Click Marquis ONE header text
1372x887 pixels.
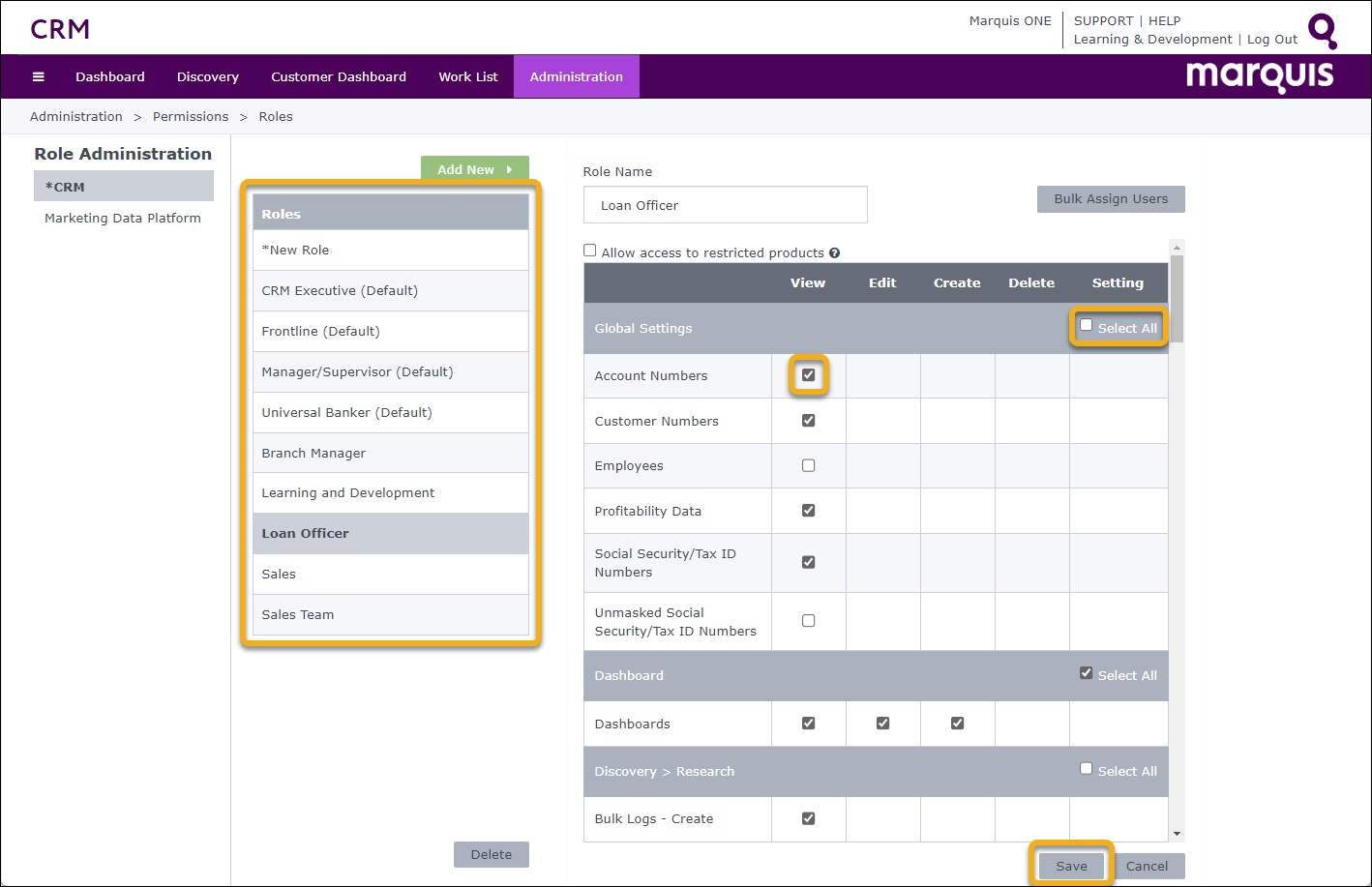tap(1010, 20)
